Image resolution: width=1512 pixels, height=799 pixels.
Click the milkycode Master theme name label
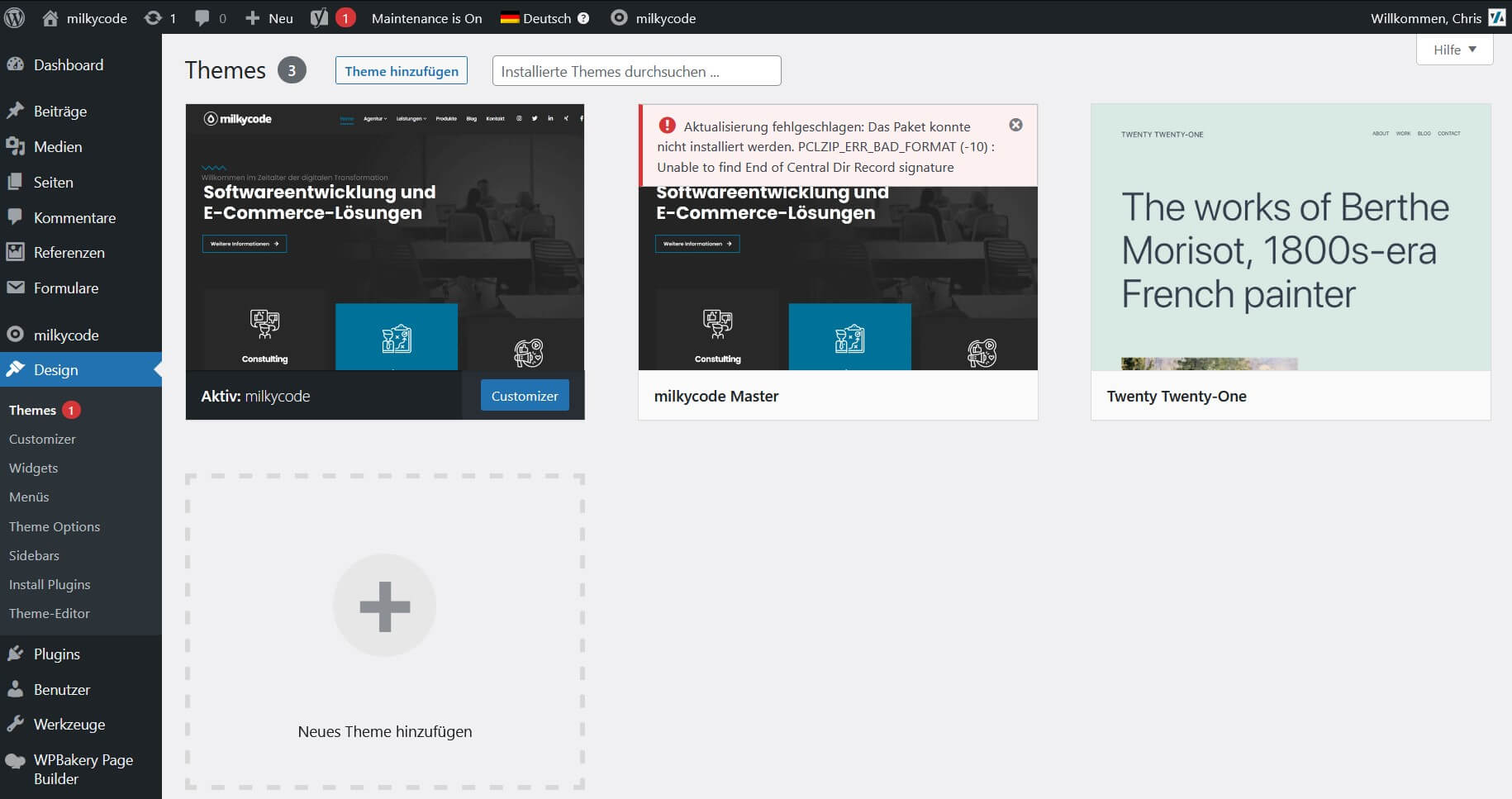click(x=716, y=396)
